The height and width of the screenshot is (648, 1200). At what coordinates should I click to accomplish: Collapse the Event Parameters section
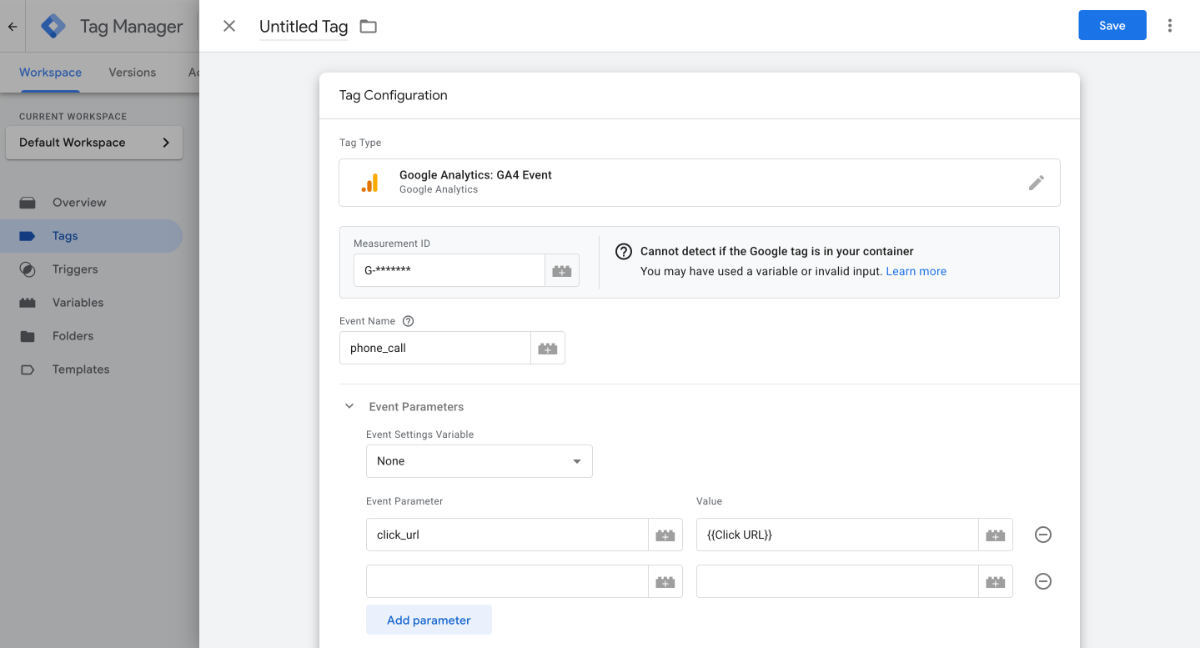point(350,407)
